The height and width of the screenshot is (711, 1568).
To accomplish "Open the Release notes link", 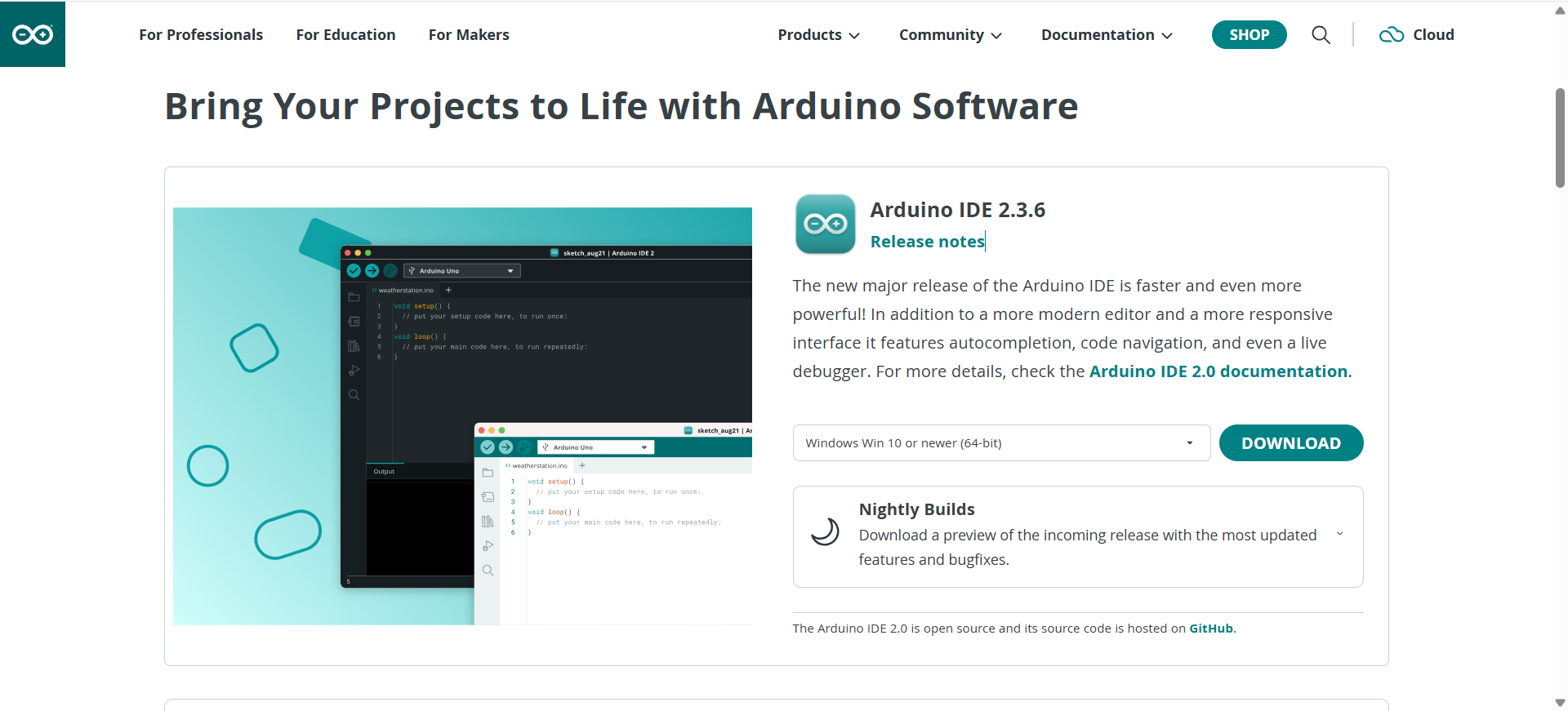I will (x=927, y=242).
